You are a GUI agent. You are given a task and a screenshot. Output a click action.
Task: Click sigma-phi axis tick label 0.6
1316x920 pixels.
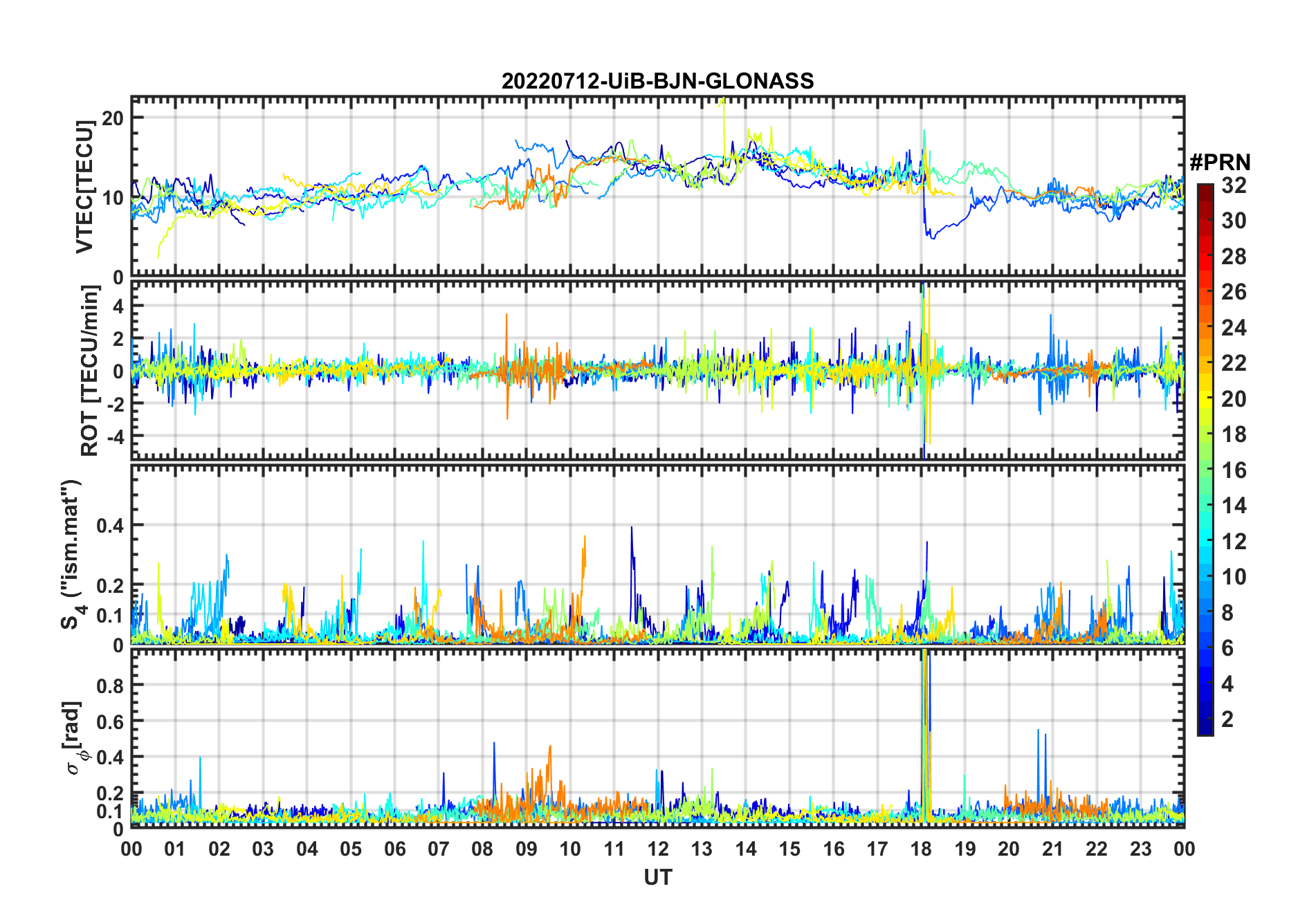[110, 721]
